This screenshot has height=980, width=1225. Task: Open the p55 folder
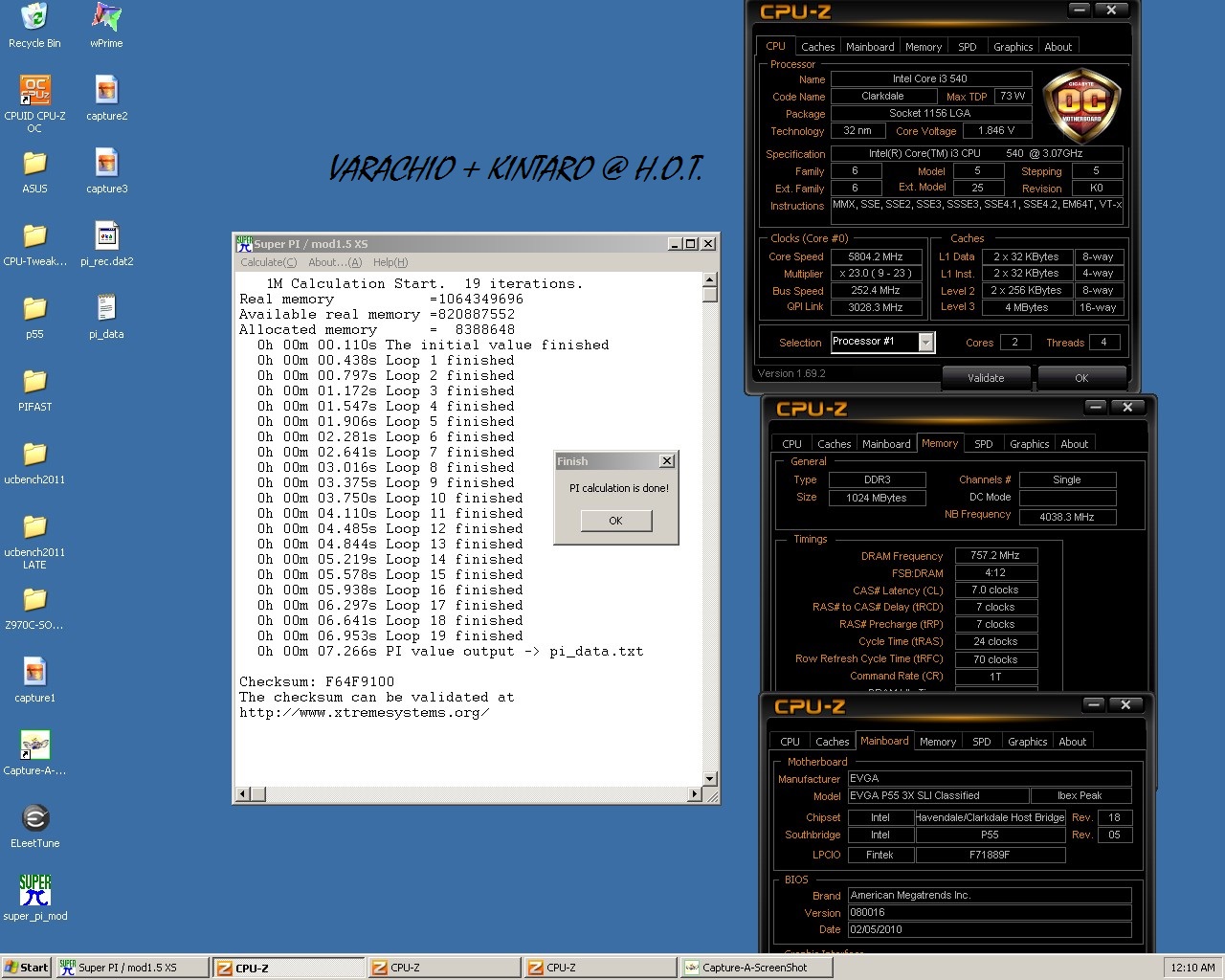click(34, 317)
